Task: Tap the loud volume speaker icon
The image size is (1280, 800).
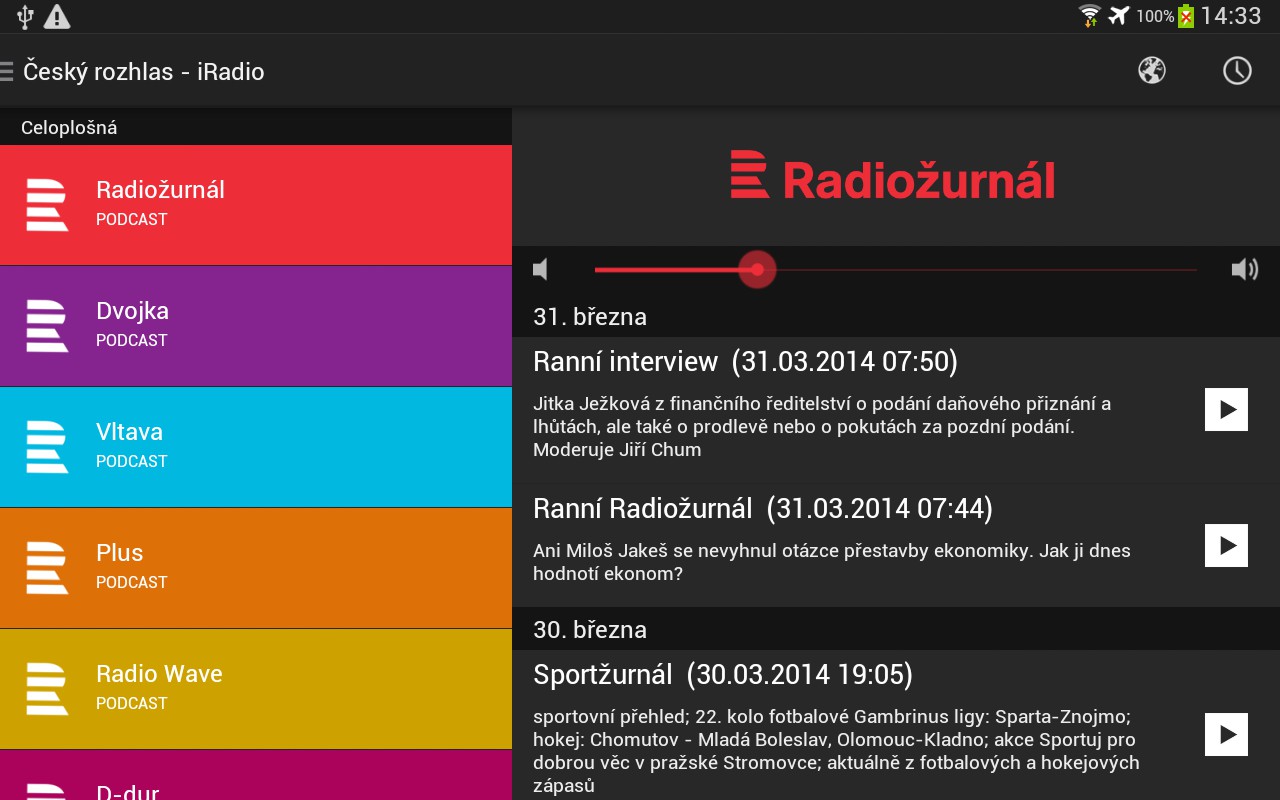Action: (x=1244, y=269)
